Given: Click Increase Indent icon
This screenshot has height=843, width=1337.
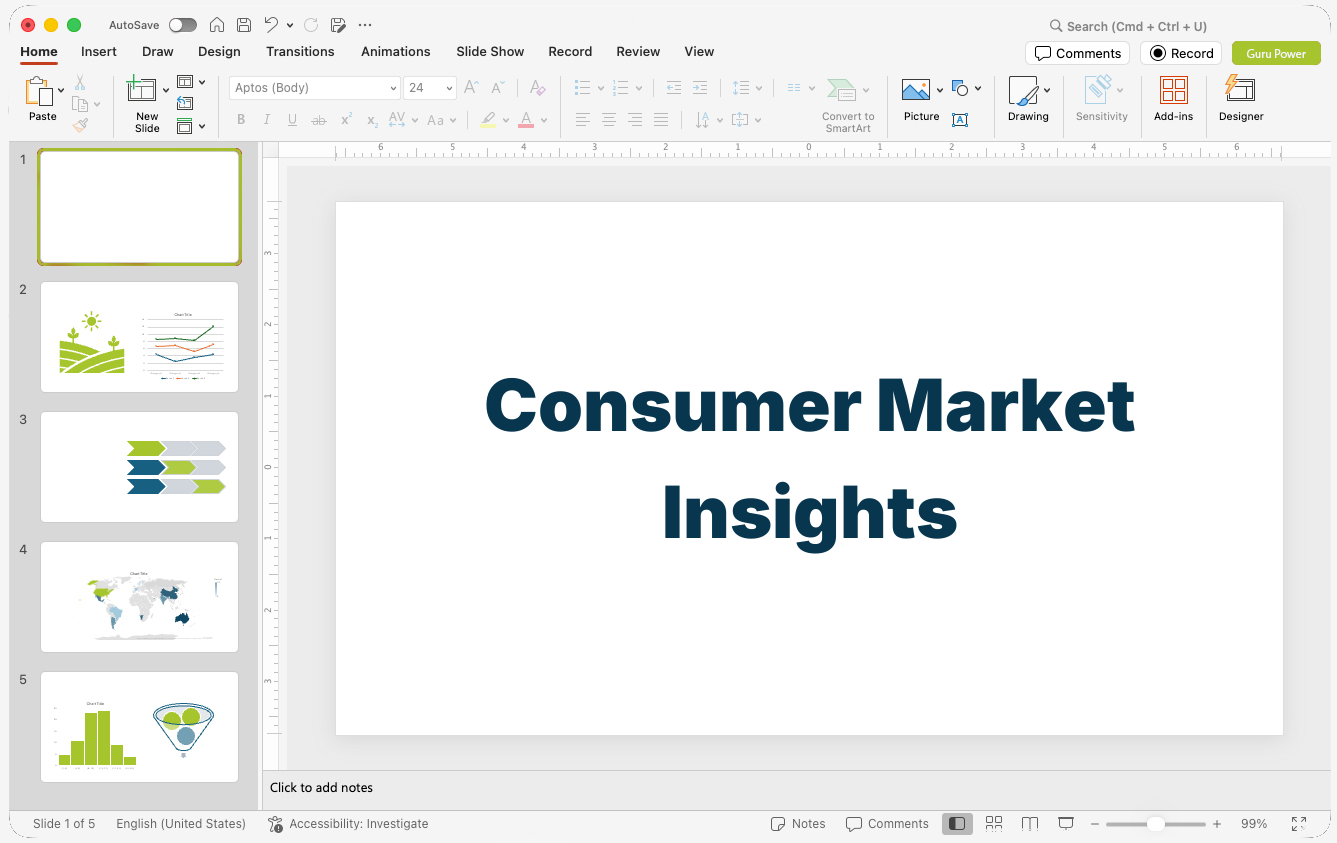Looking at the screenshot, I should [700, 88].
